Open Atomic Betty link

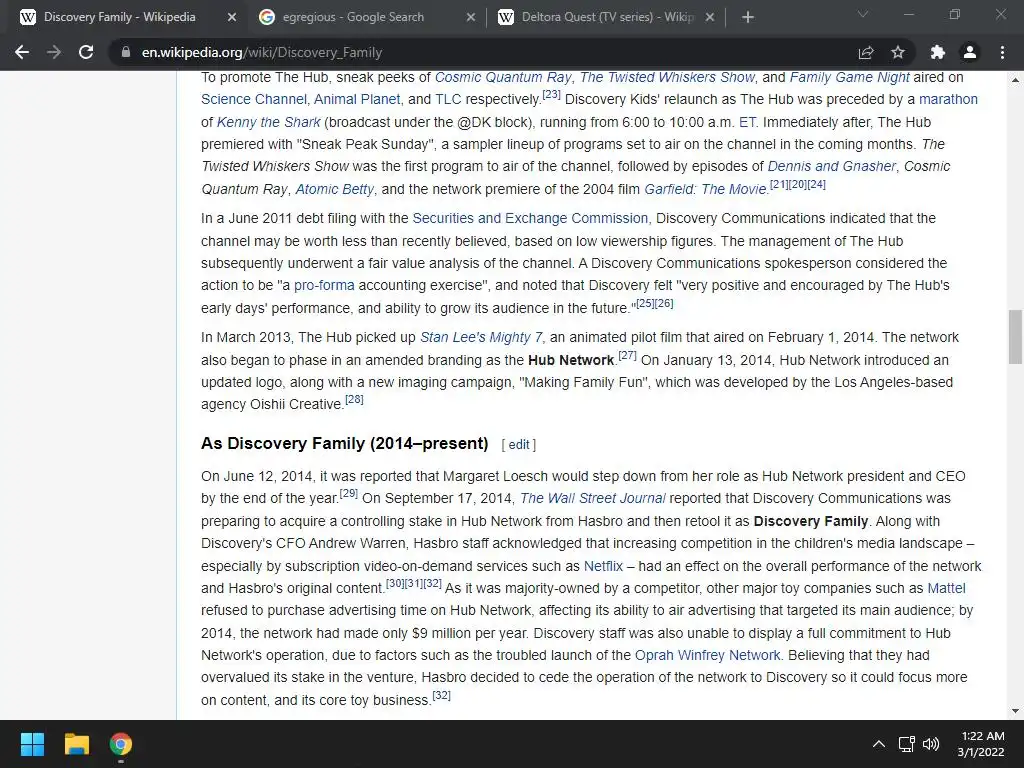[334, 189]
